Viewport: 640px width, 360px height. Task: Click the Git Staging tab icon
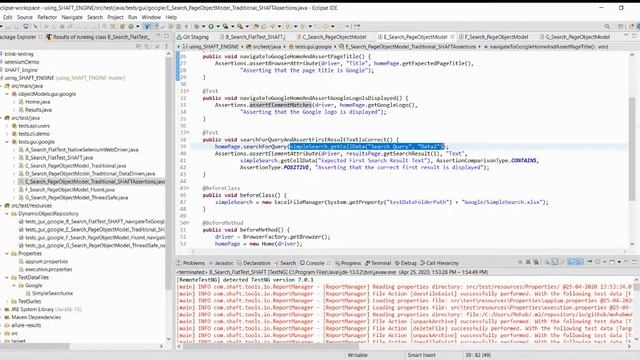[179, 37]
